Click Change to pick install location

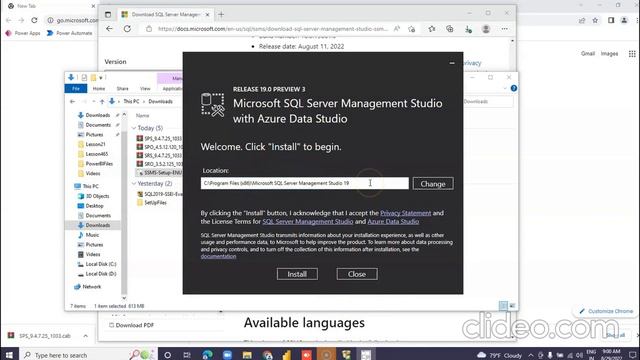point(433,184)
